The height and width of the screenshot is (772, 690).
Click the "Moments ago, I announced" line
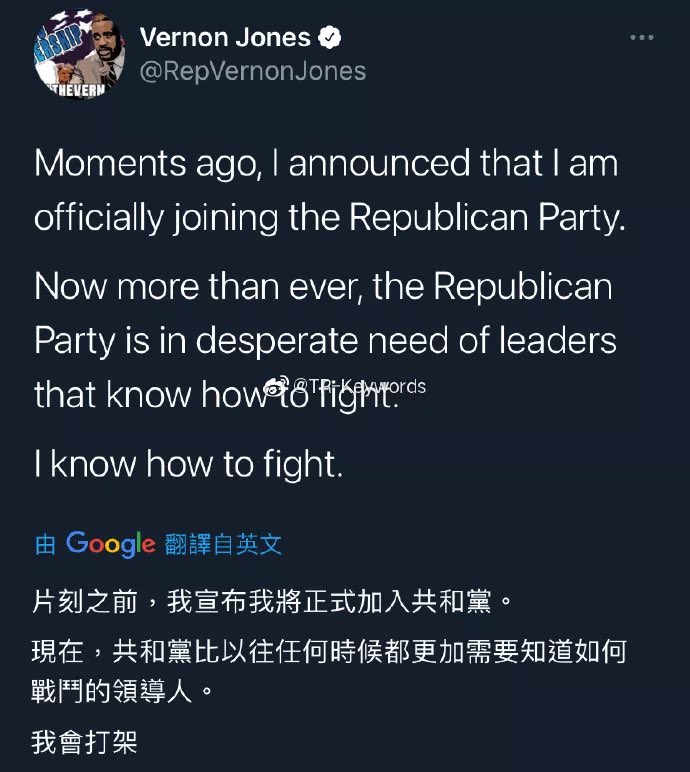pyautogui.click(x=326, y=164)
